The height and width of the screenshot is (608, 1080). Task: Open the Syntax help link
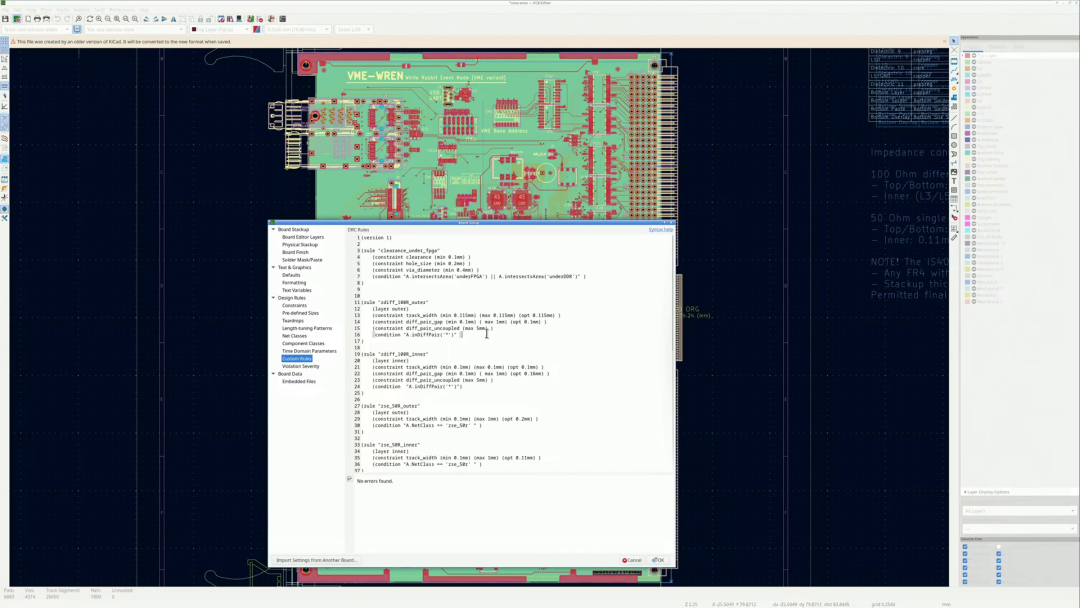661,229
